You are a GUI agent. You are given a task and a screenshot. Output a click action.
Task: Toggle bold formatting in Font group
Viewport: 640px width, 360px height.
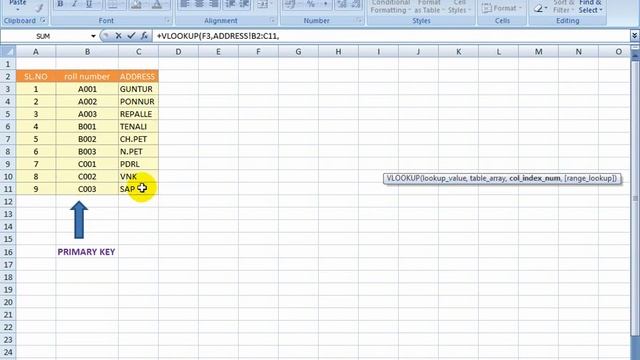click(60, 4)
